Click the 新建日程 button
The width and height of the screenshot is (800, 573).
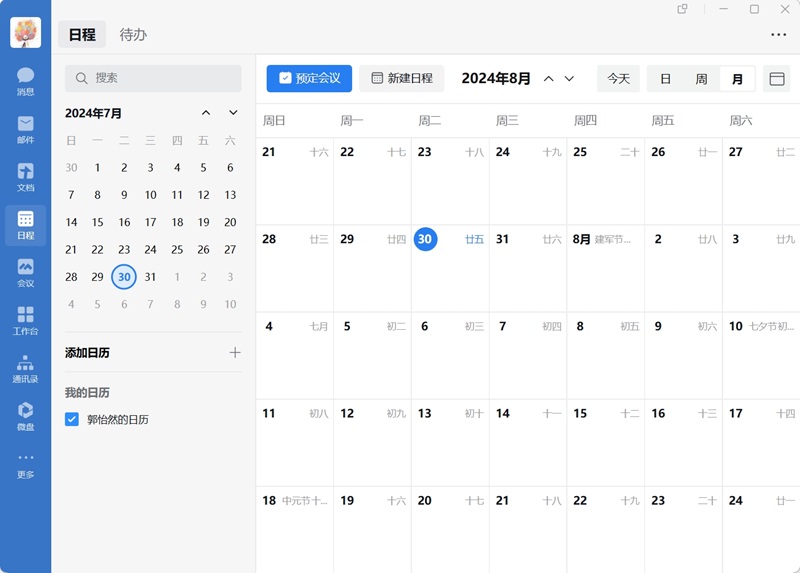[x=401, y=78]
